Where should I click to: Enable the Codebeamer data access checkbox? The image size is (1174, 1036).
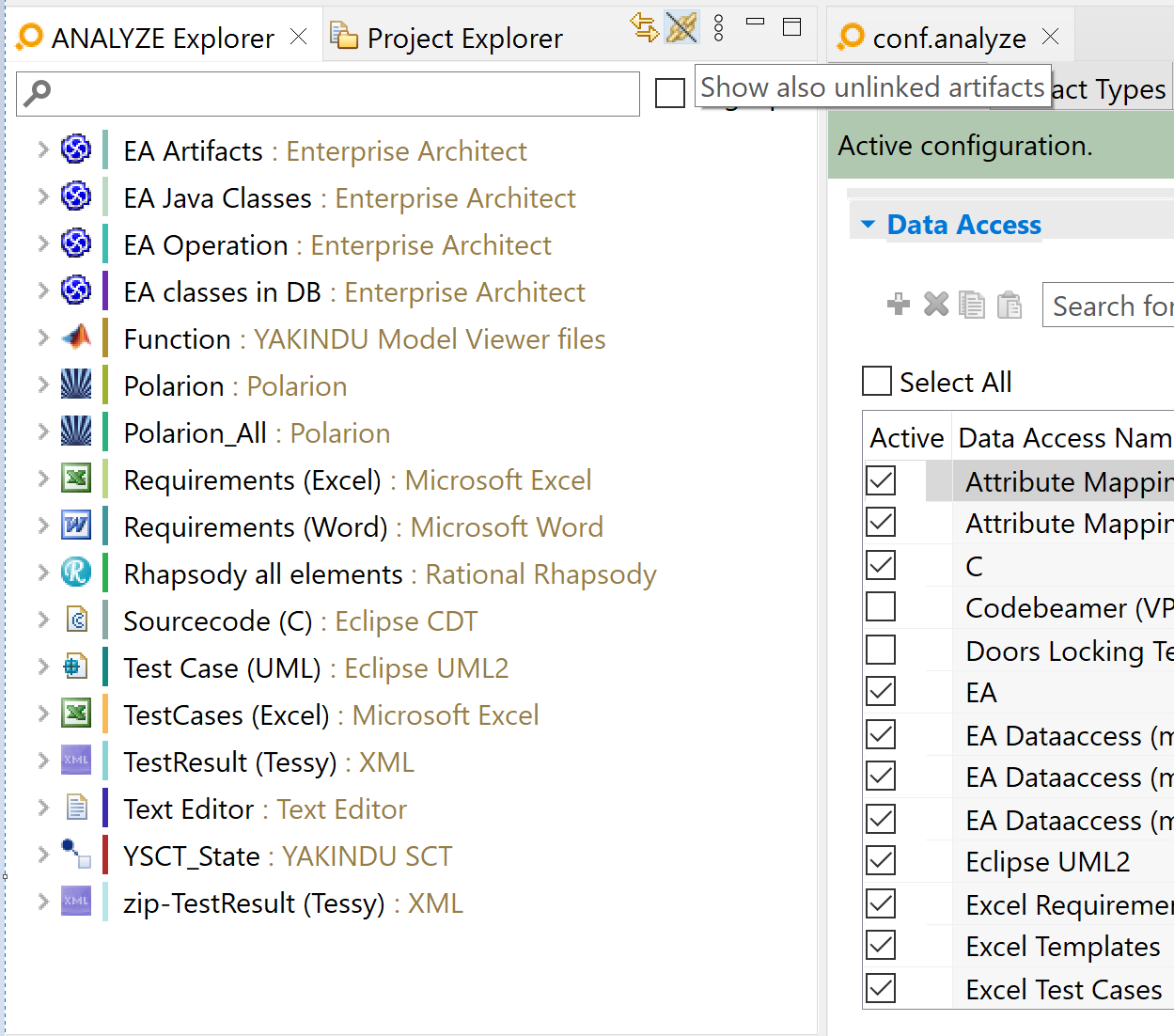881,606
